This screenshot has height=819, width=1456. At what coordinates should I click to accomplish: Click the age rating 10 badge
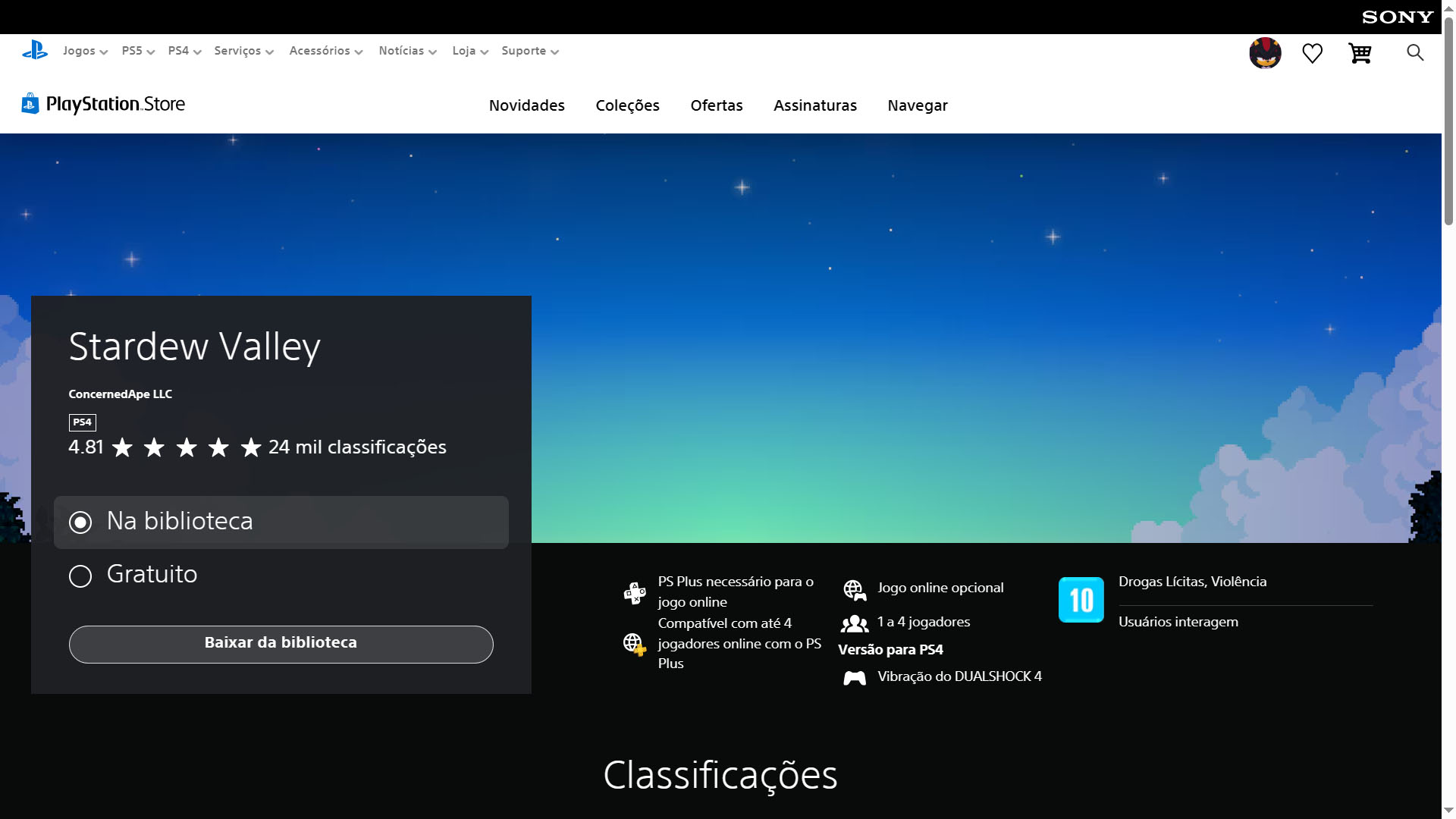[x=1081, y=600]
